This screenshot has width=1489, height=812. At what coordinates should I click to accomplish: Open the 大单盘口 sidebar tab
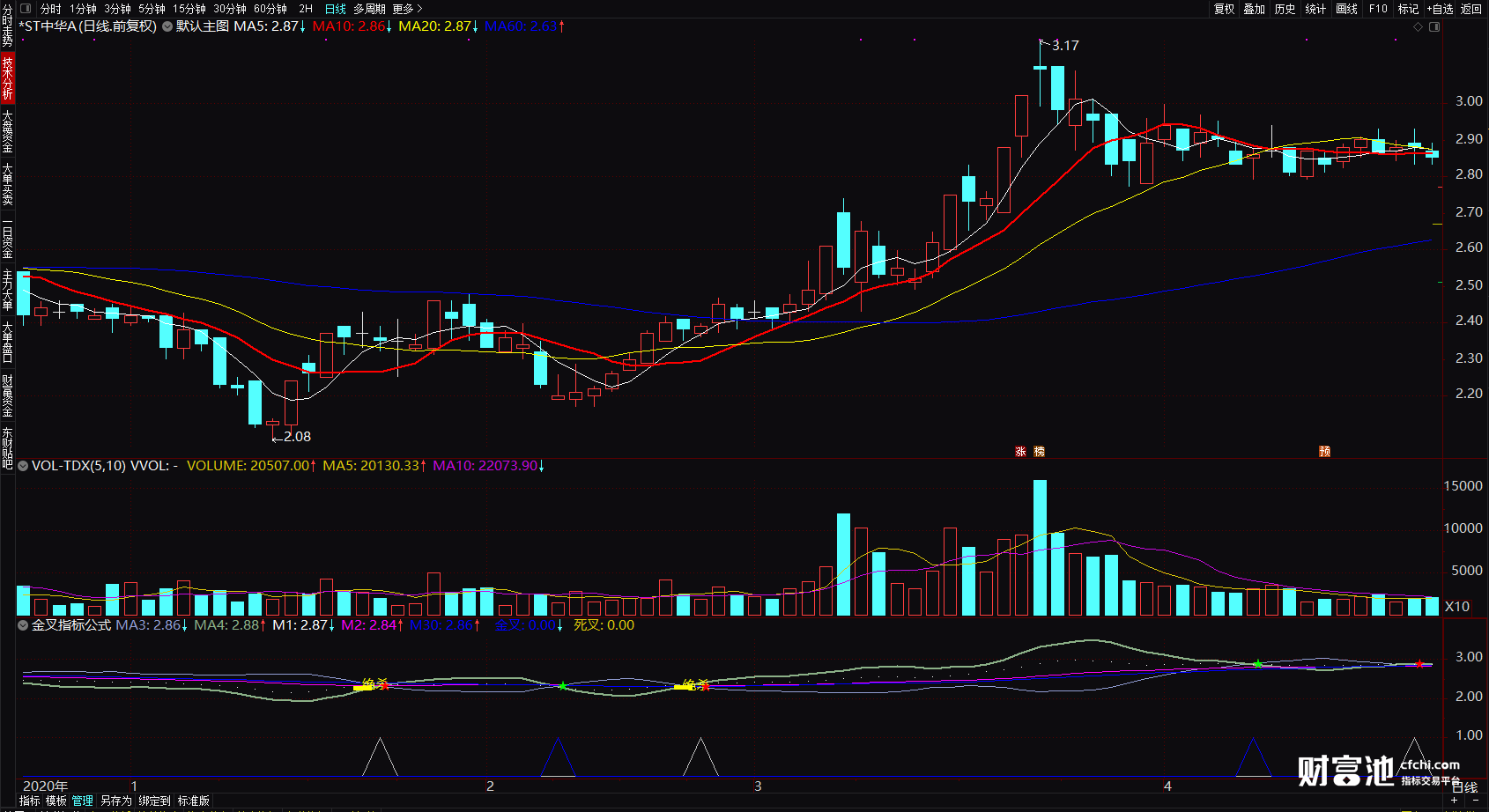coord(7,343)
